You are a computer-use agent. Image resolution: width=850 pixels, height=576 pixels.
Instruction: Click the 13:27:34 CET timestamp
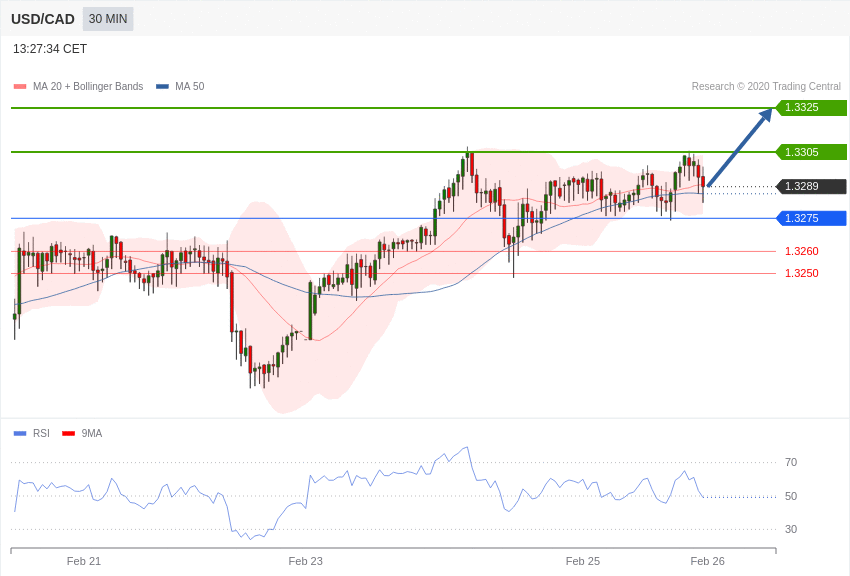point(50,49)
